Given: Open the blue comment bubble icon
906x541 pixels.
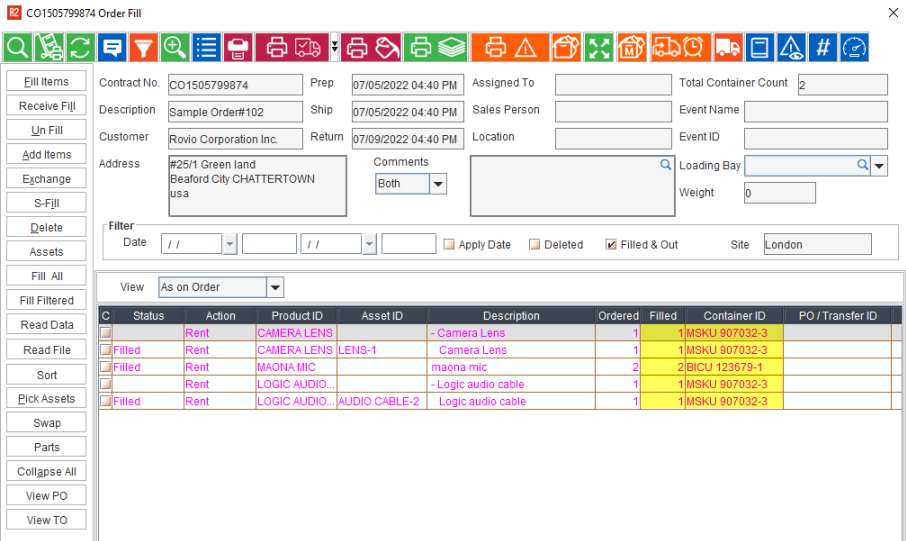Looking at the screenshot, I should (112, 47).
